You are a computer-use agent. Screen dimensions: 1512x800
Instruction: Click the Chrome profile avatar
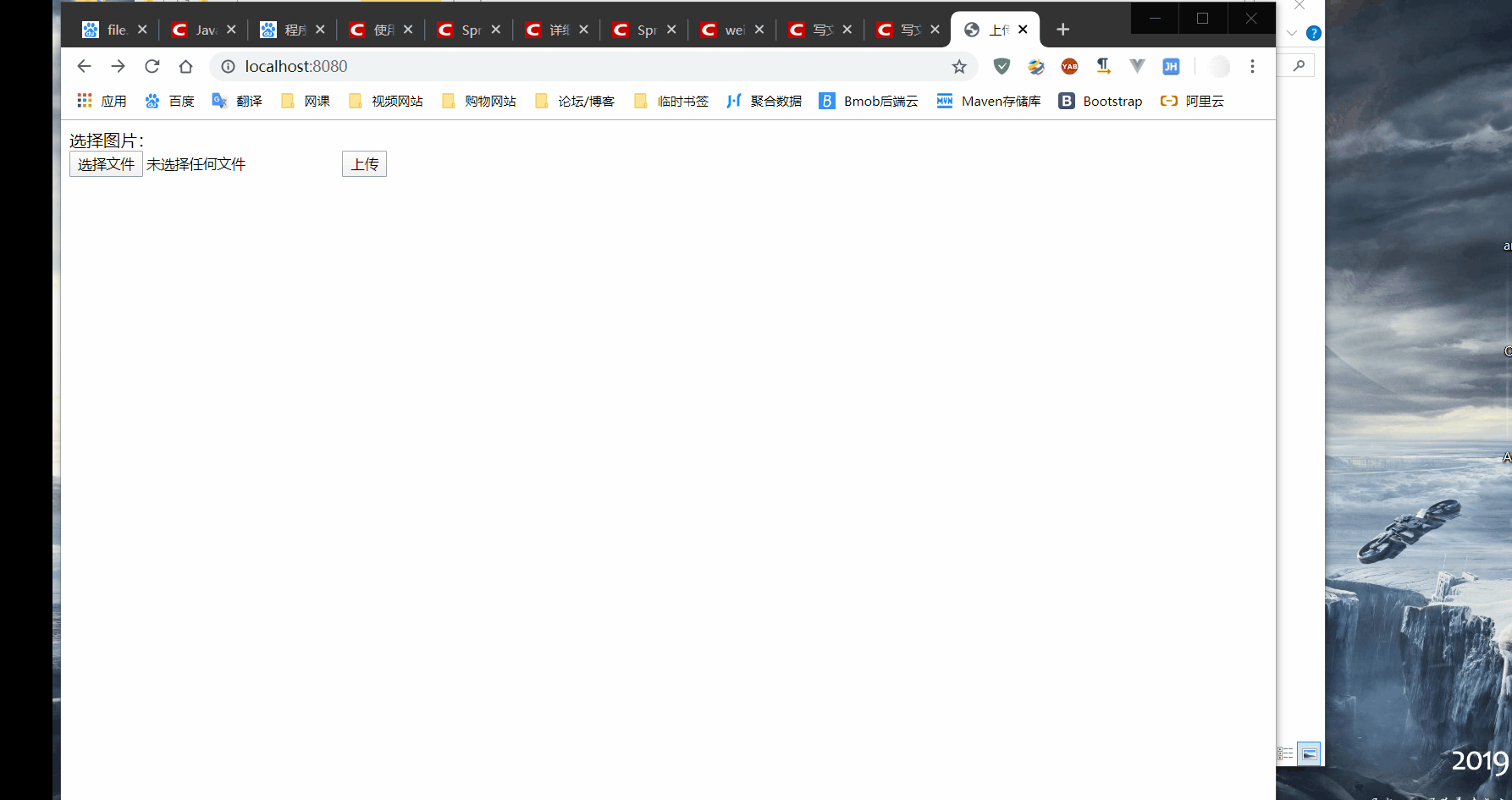pyautogui.click(x=1219, y=66)
